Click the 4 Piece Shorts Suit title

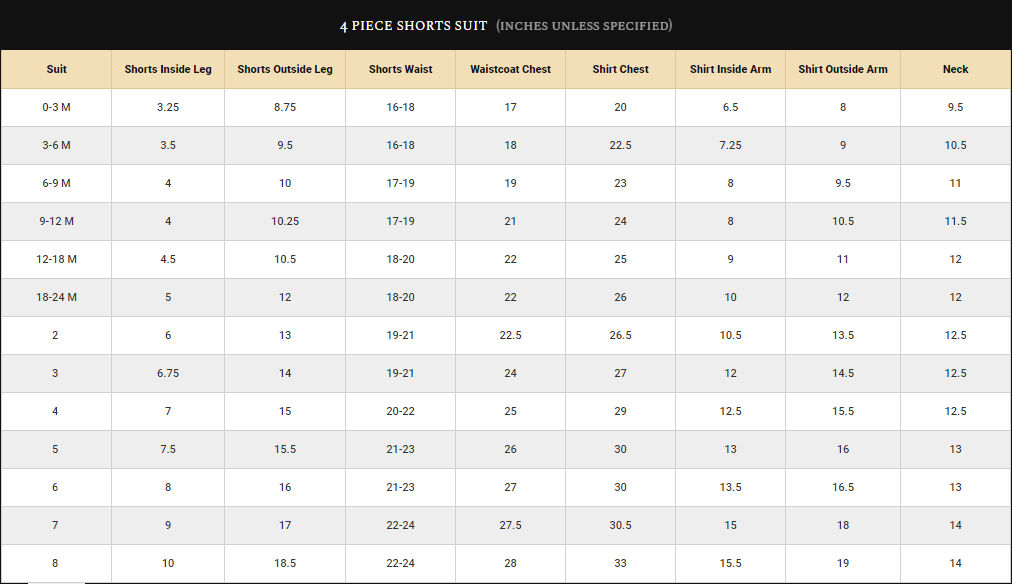click(413, 25)
